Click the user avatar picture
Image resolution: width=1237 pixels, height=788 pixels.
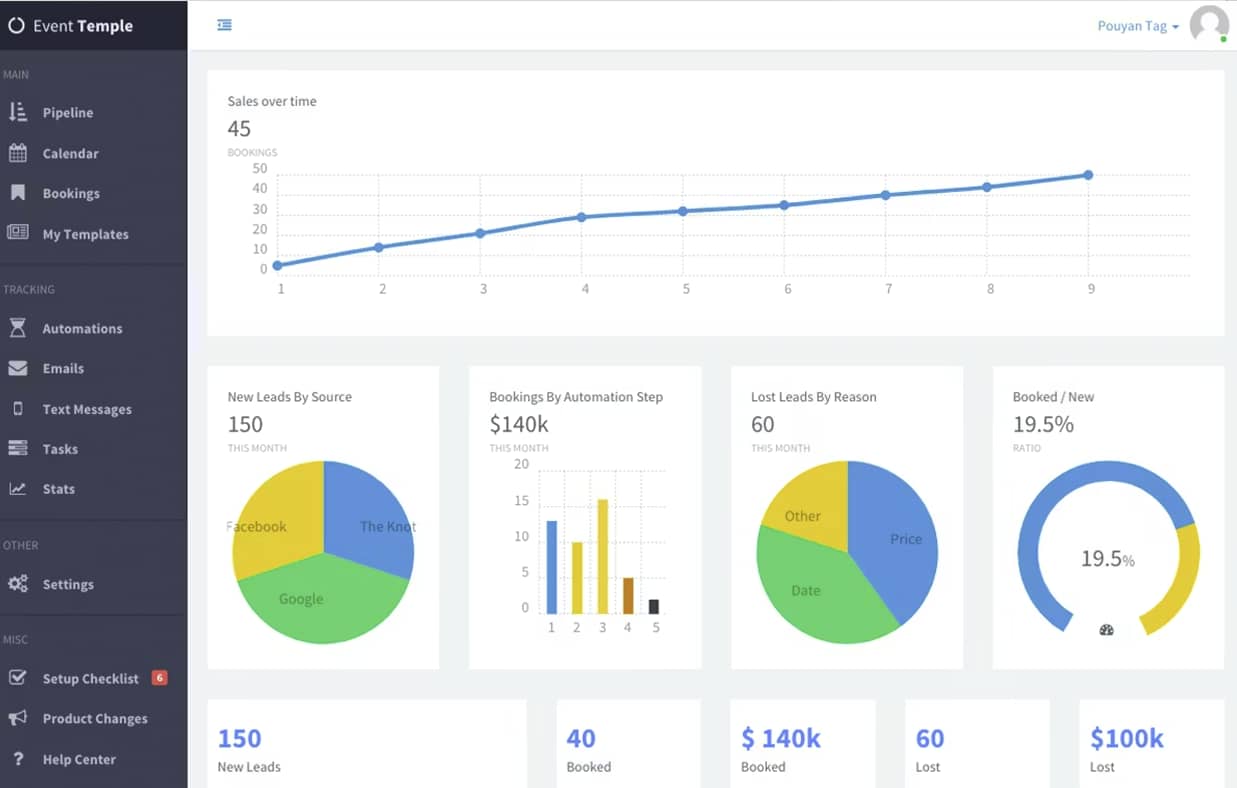tap(1208, 24)
